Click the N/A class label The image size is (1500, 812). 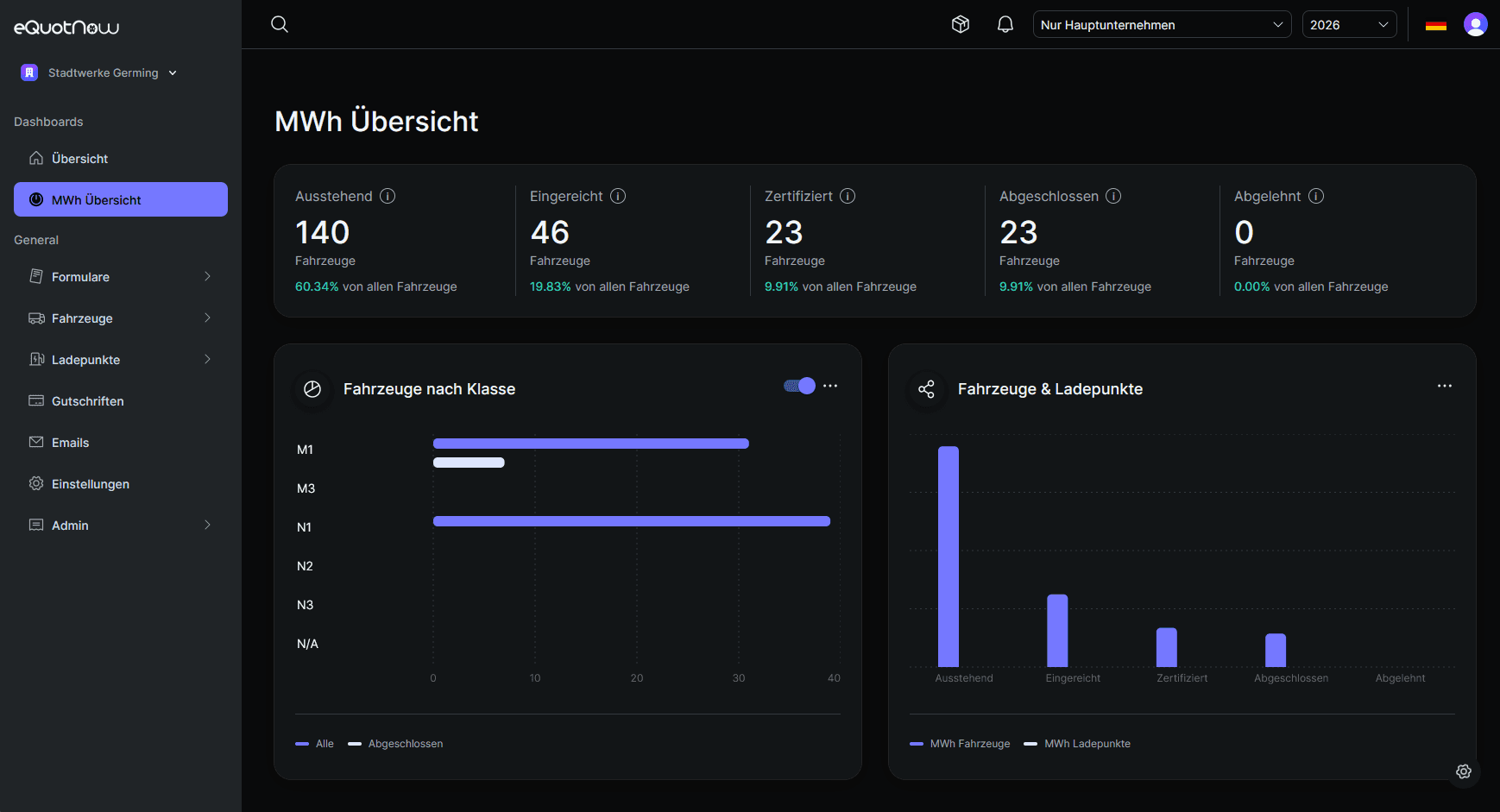[307, 644]
